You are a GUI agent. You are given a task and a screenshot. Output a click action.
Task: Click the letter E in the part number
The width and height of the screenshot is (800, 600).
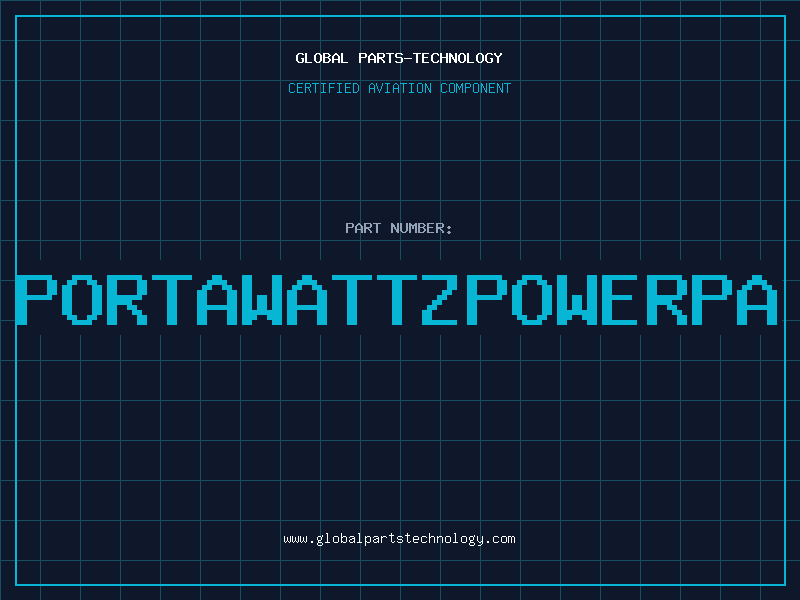point(623,300)
